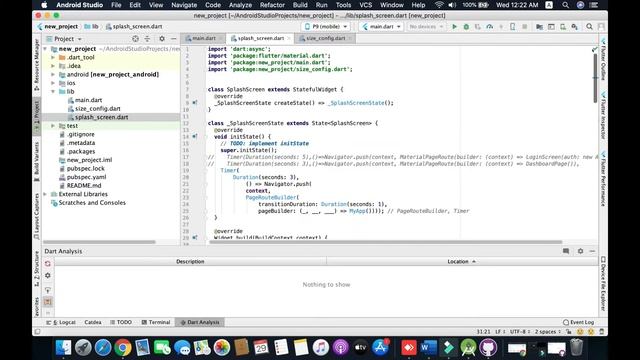Click the Run with Coverage icon
The width and height of the screenshot is (640, 360).
tap(478, 27)
